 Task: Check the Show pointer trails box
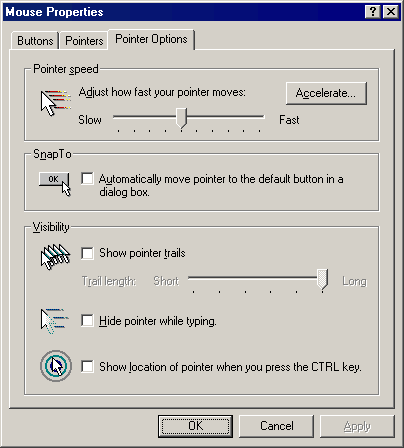[x=87, y=253]
